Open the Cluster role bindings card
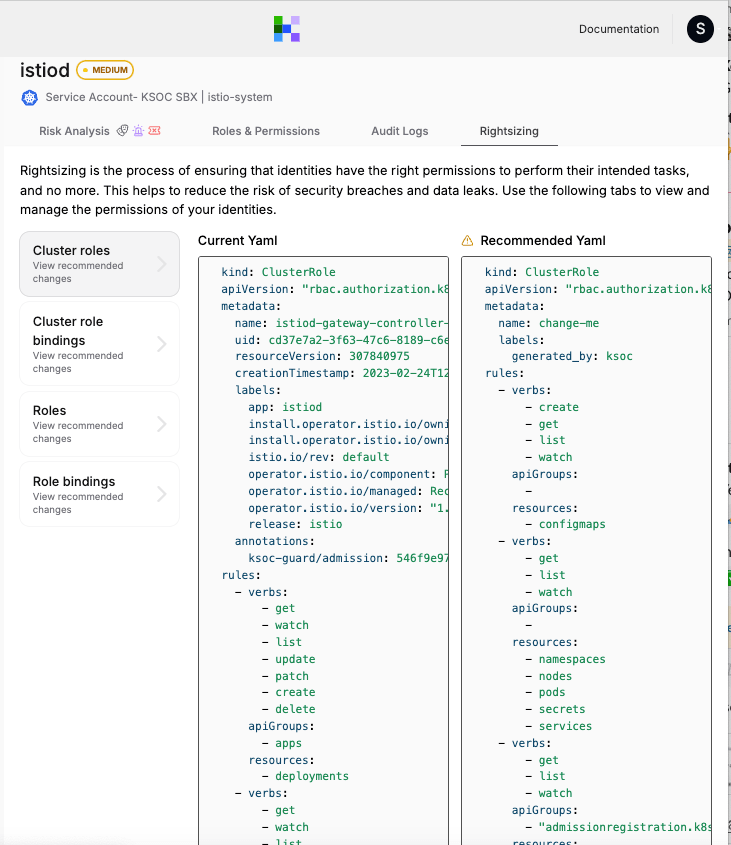This screenshot has height=845, width=731. point(99,344)
